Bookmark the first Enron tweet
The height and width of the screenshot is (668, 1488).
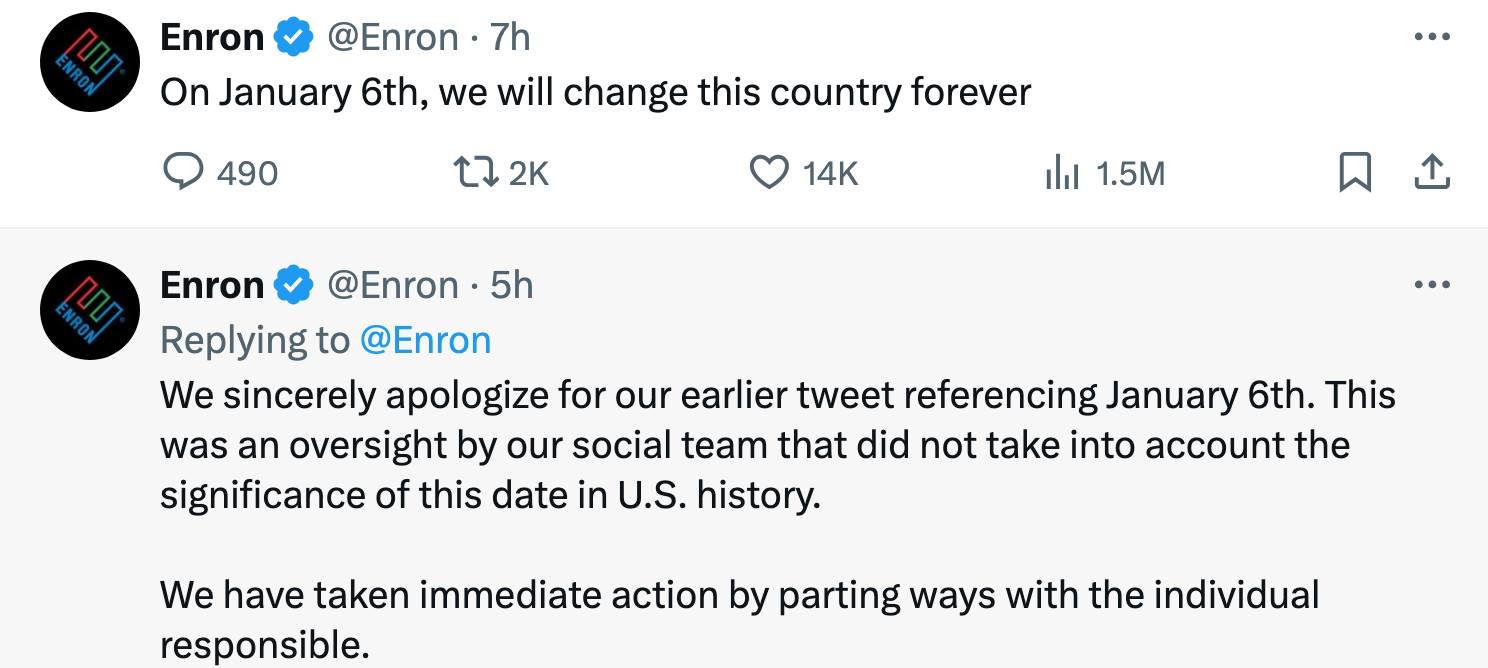tap(1353, 174)
